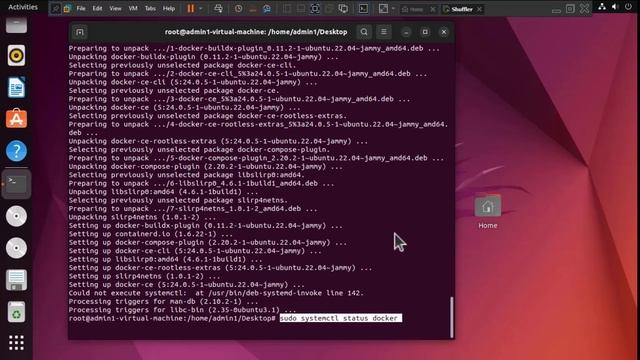Screen dimensions: 640x360
Task: Send Ctrl+Alt+Del to the VM
Action: [x=218, y=8]
